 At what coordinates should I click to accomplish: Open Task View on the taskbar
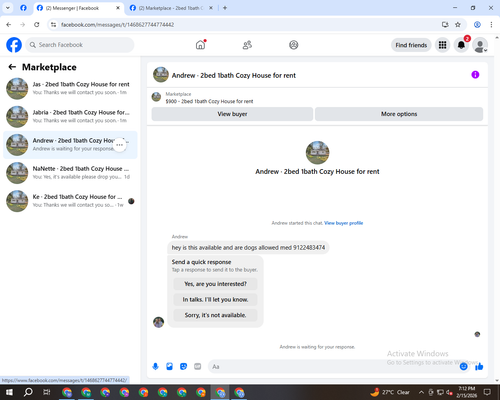pyautogui.click(x=47, y=392)
